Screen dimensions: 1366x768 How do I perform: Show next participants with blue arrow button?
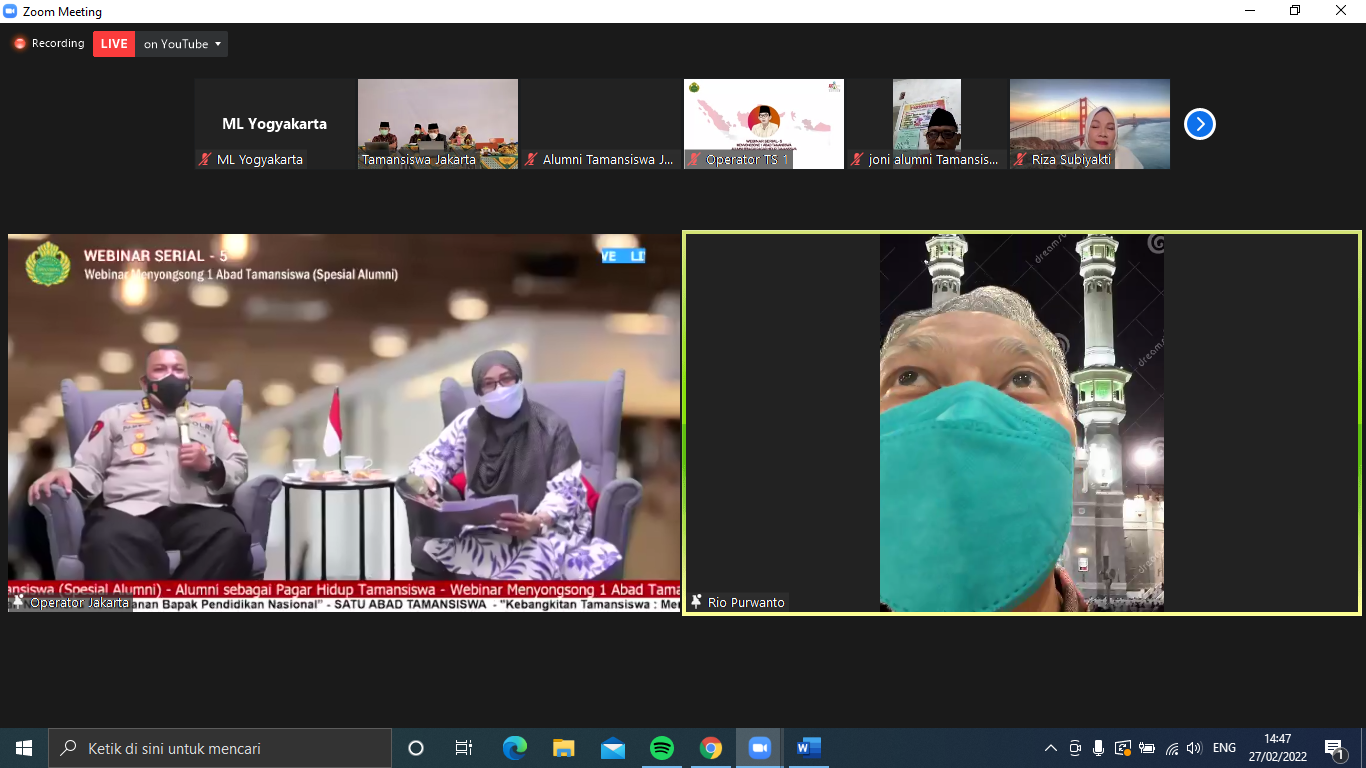click(x=1199, y=124)
